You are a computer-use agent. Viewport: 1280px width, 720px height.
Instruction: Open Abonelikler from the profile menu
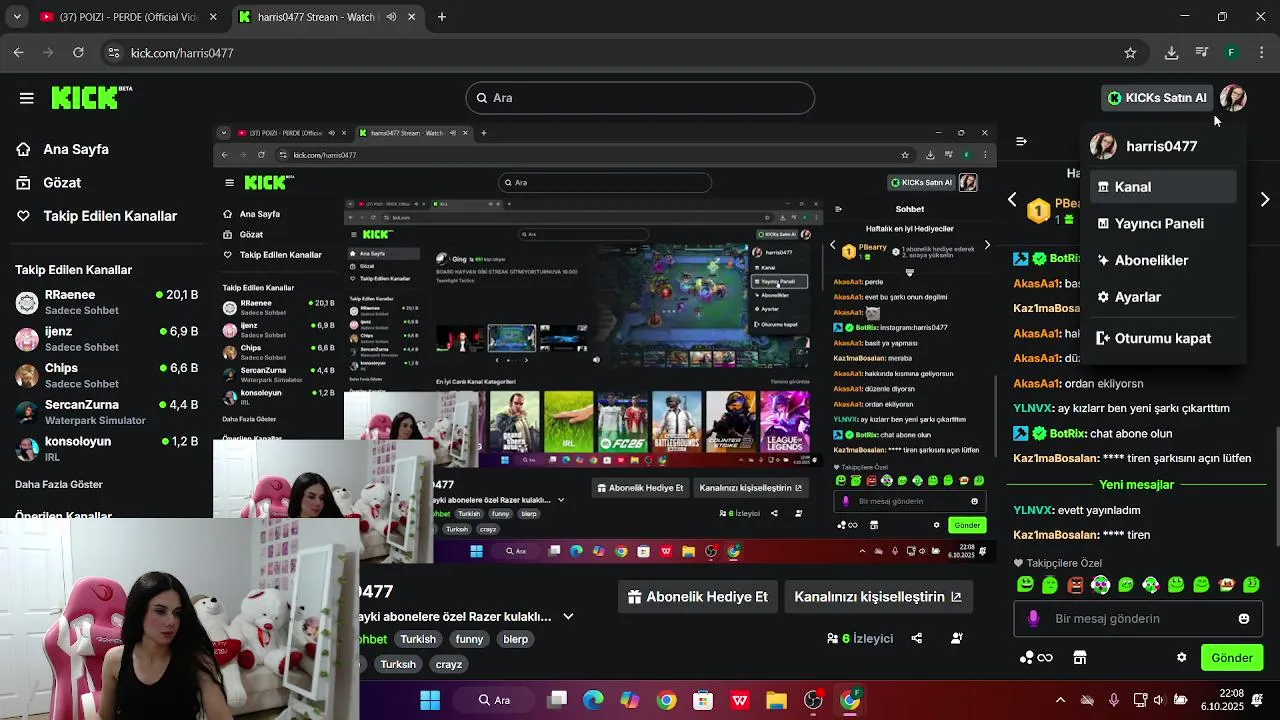[x=1162, y=260]
